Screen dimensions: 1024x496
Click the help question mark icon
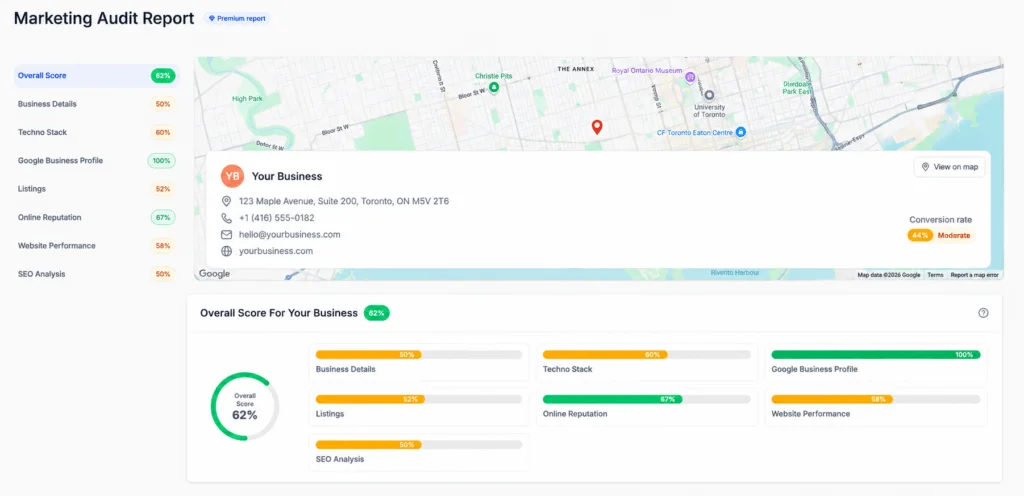[983, 313]
